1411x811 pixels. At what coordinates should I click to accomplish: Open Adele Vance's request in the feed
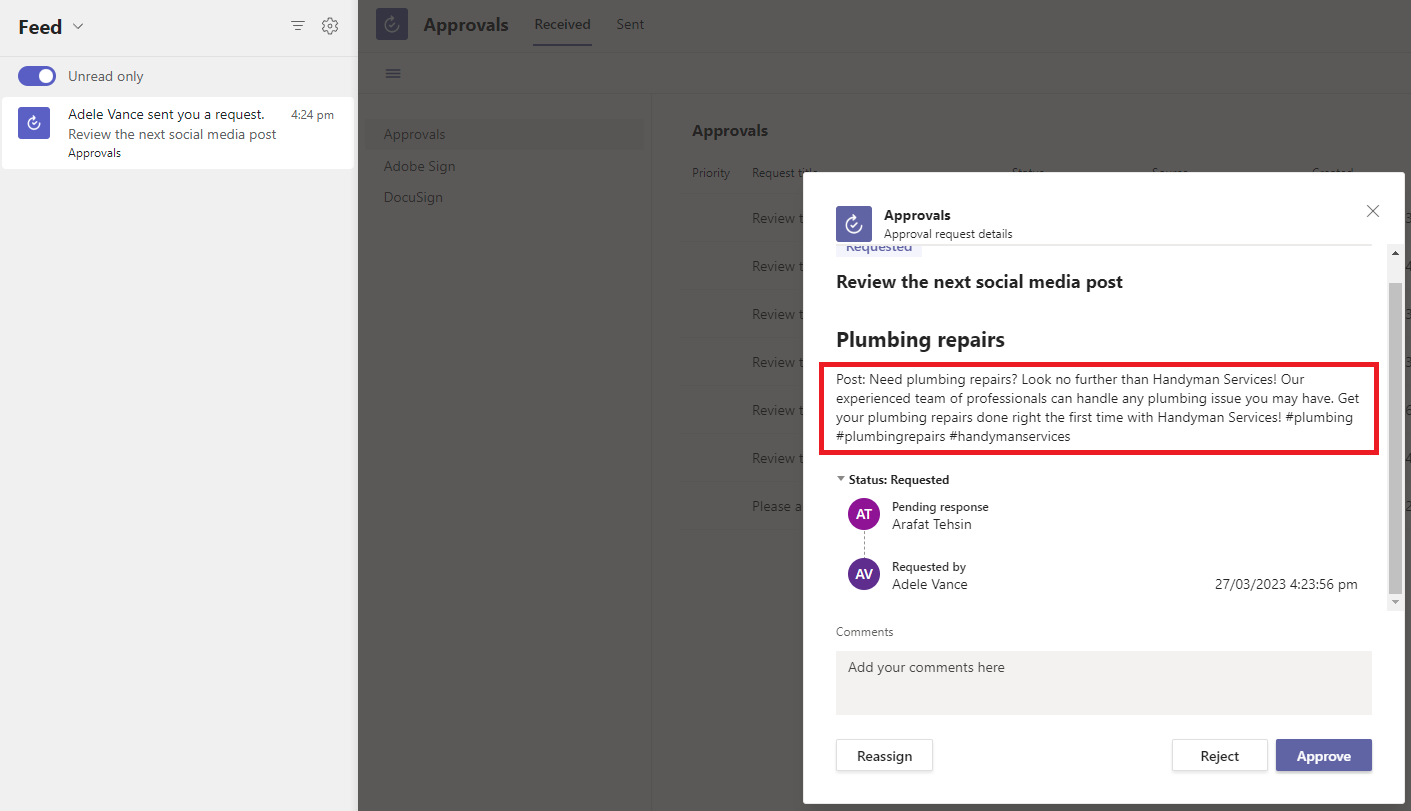click(x=170, y=132)
